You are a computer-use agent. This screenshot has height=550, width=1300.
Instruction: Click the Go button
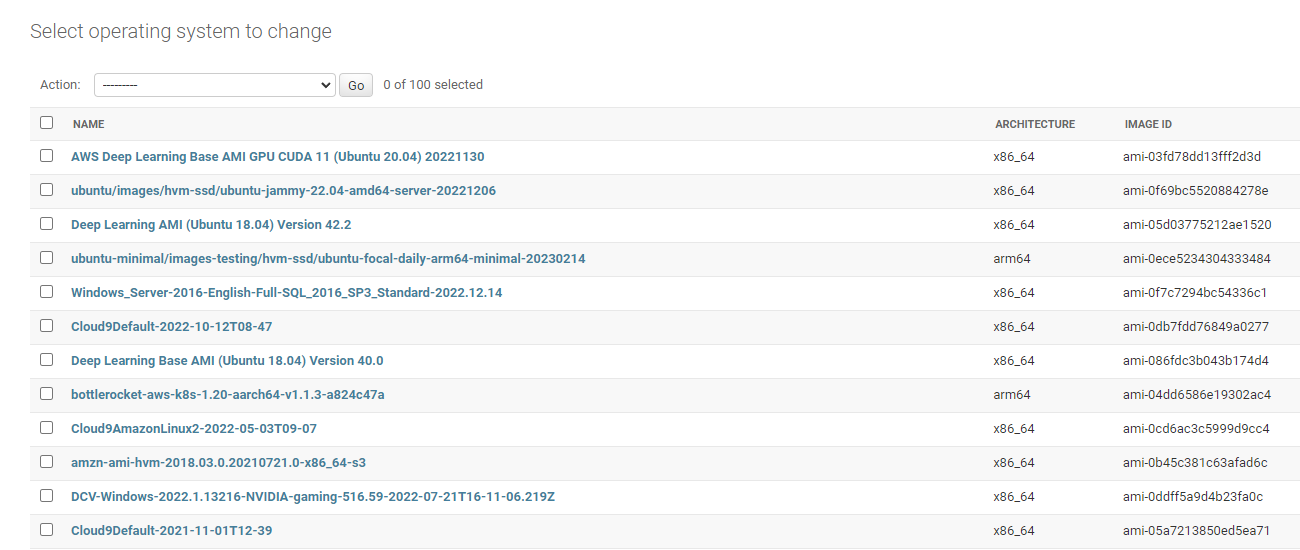point(356,85)
